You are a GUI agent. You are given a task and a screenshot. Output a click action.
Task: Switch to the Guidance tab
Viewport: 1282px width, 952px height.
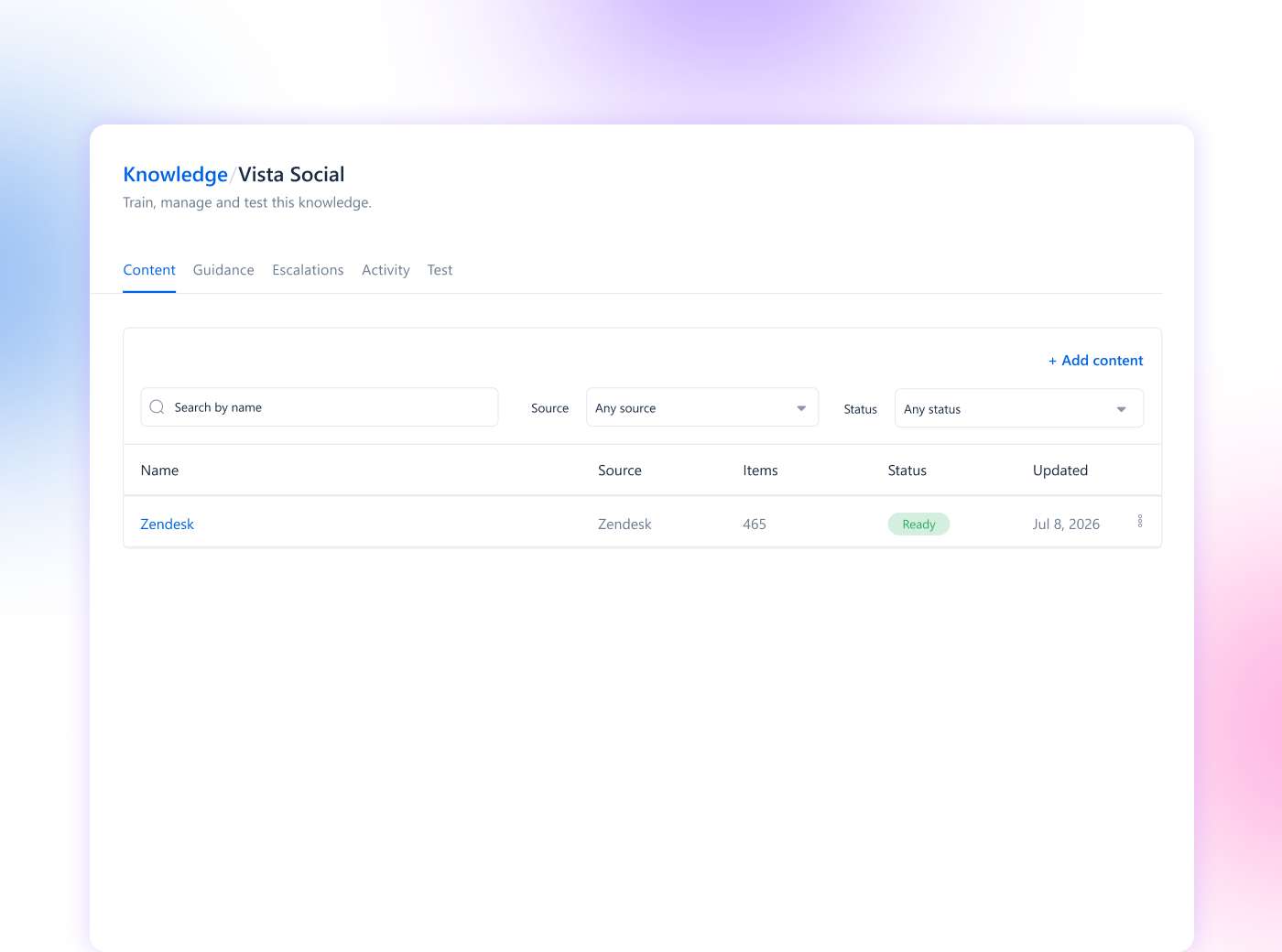tap(223, 270)
